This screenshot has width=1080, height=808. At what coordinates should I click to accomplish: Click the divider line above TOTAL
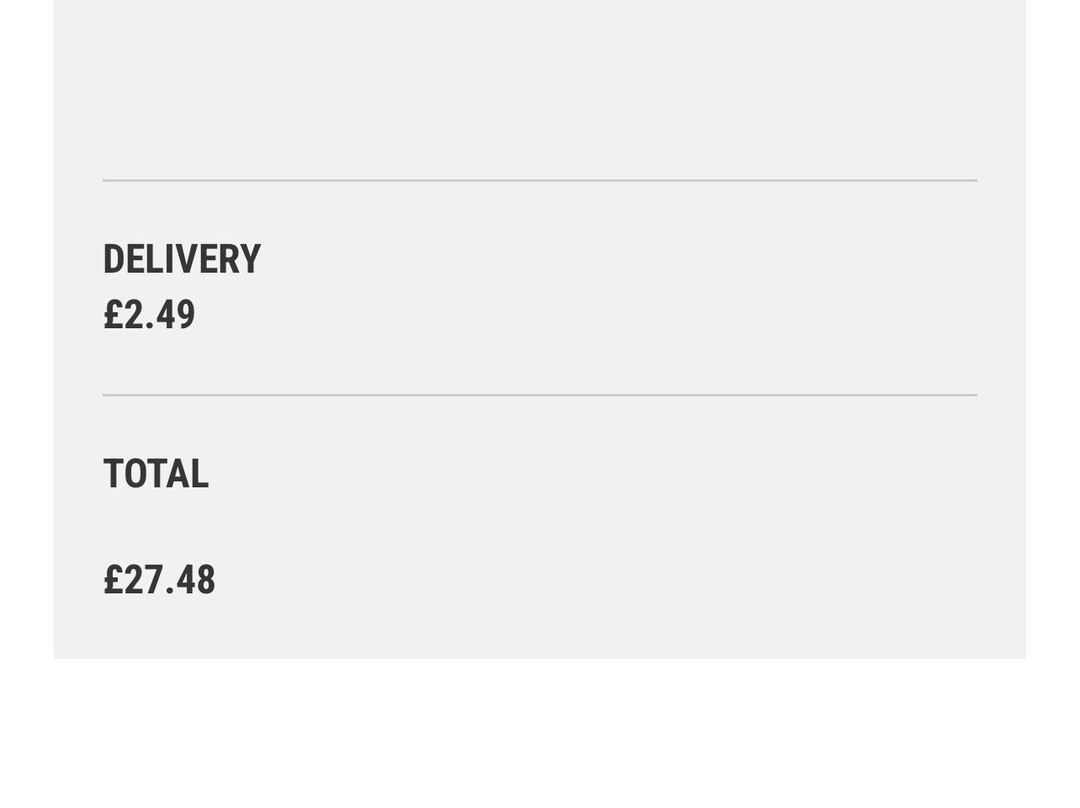coord(540,395)
